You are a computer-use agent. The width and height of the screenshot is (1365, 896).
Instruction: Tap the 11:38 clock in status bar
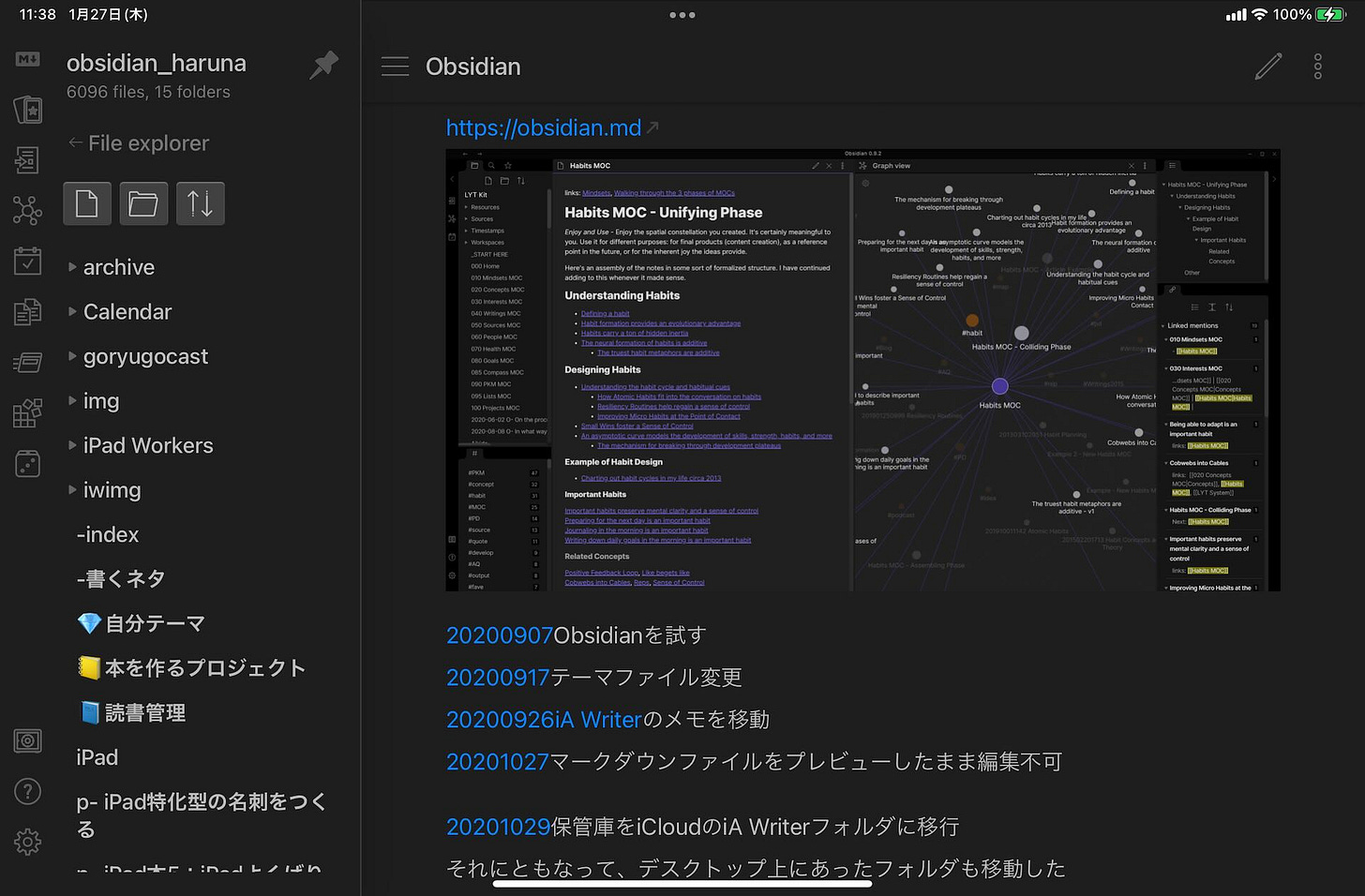37,15
